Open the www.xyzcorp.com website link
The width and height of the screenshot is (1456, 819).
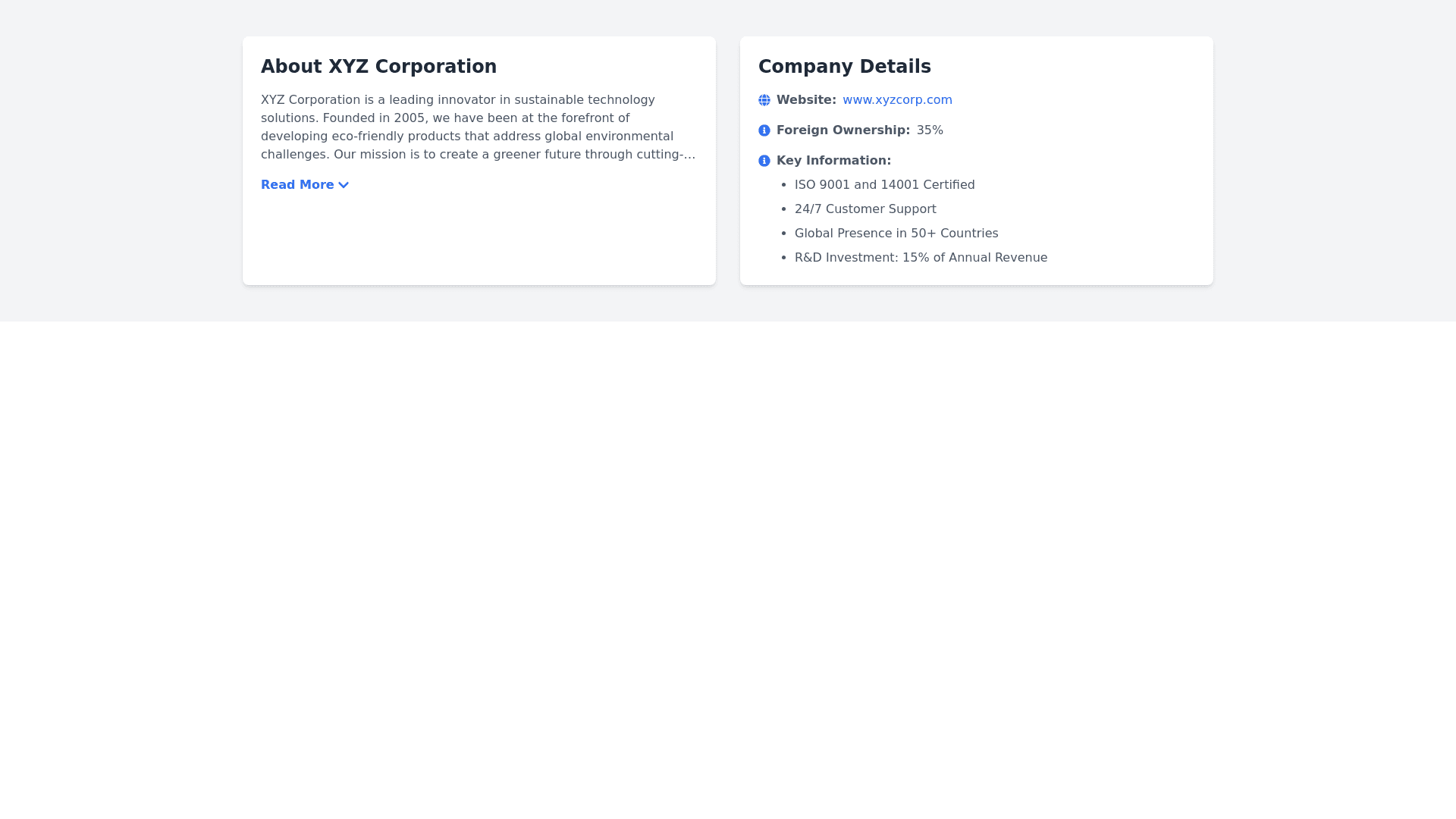coord(897,100)
